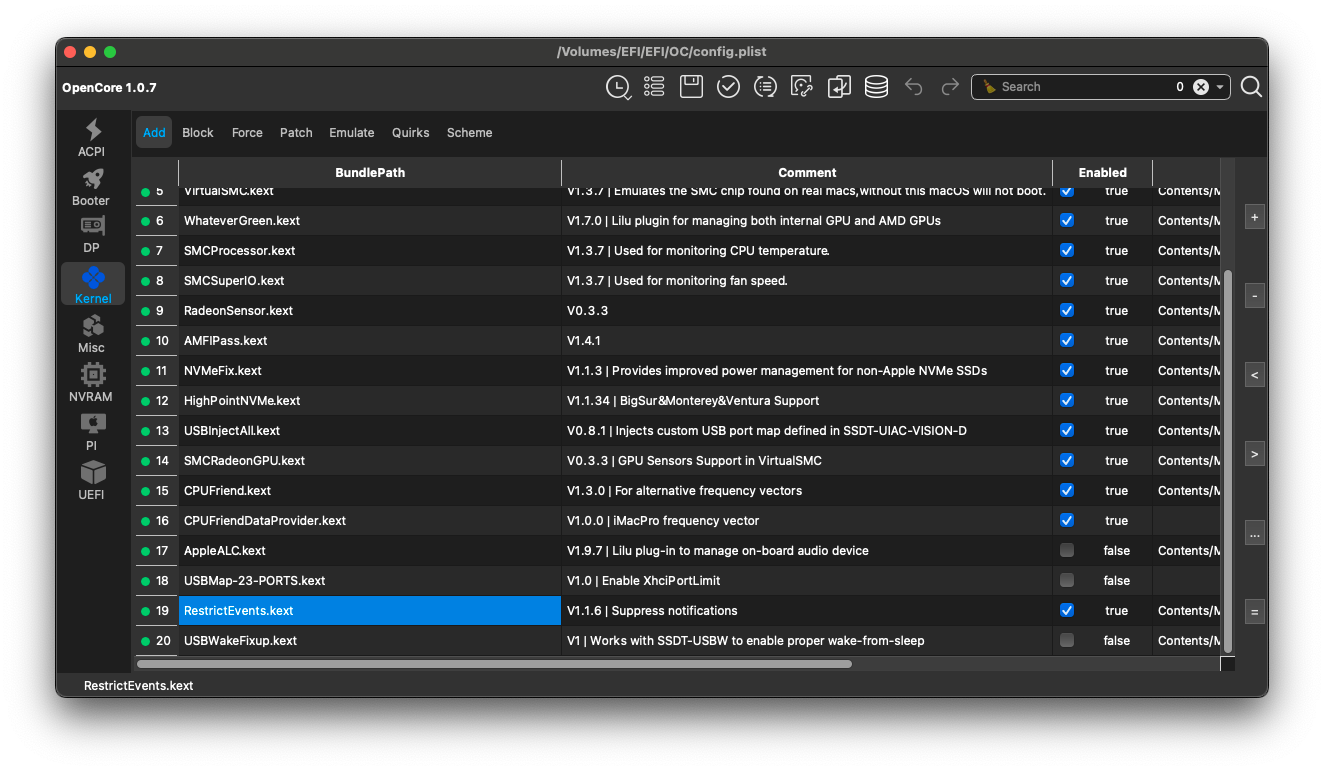Click the '+' add row button
1324x771 pixels.
click(x=1255, y=217)
